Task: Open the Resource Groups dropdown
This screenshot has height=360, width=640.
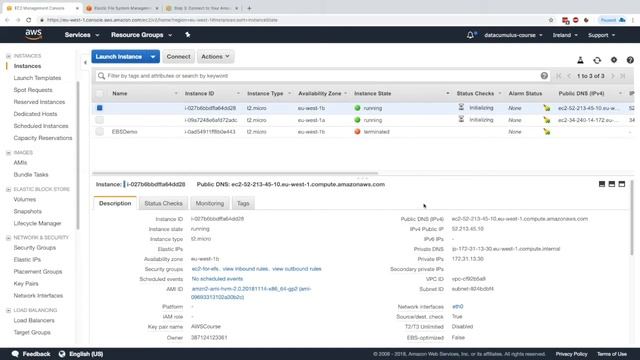Action: tap(141, 35)
